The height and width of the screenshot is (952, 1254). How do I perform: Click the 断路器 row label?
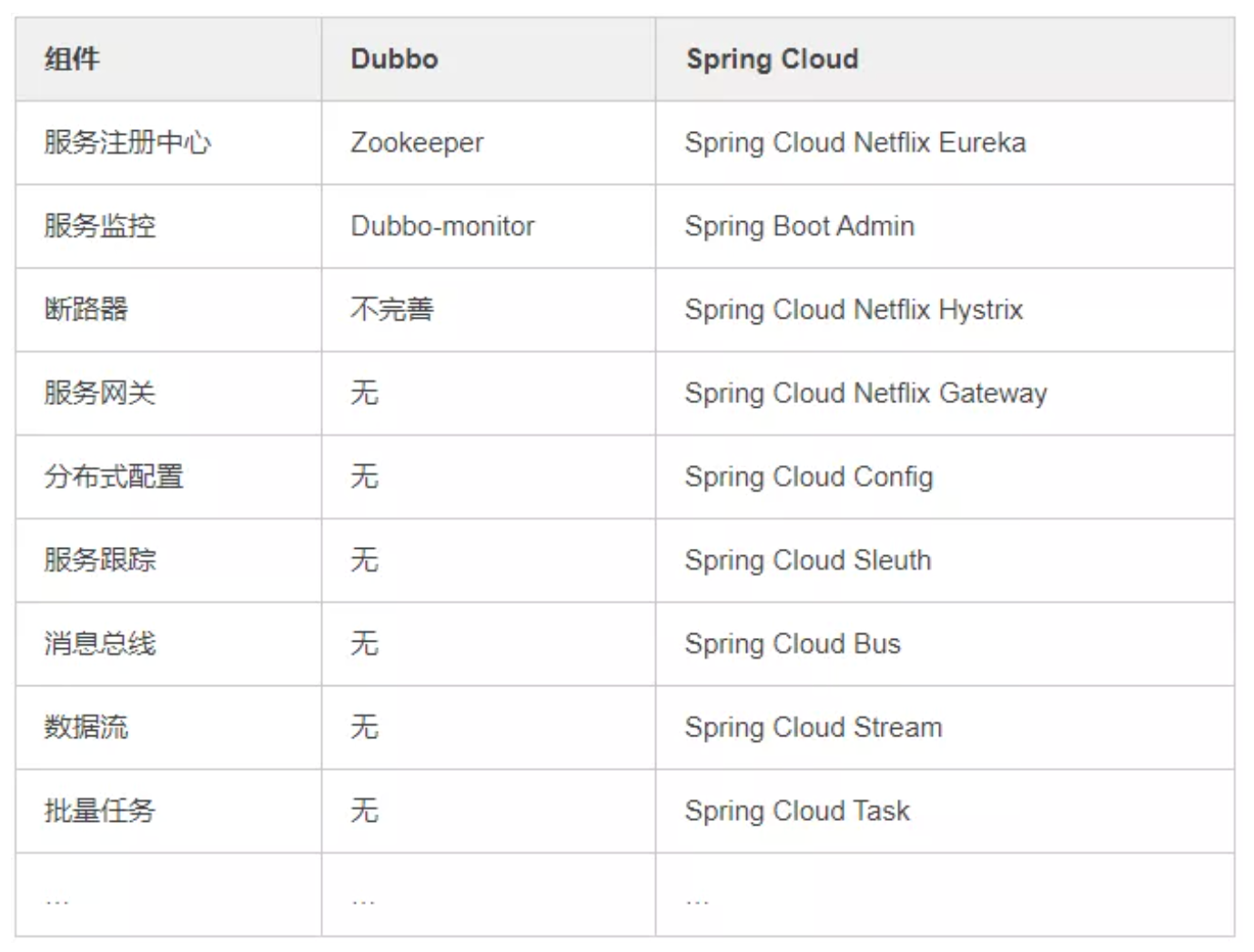[86, 310]
